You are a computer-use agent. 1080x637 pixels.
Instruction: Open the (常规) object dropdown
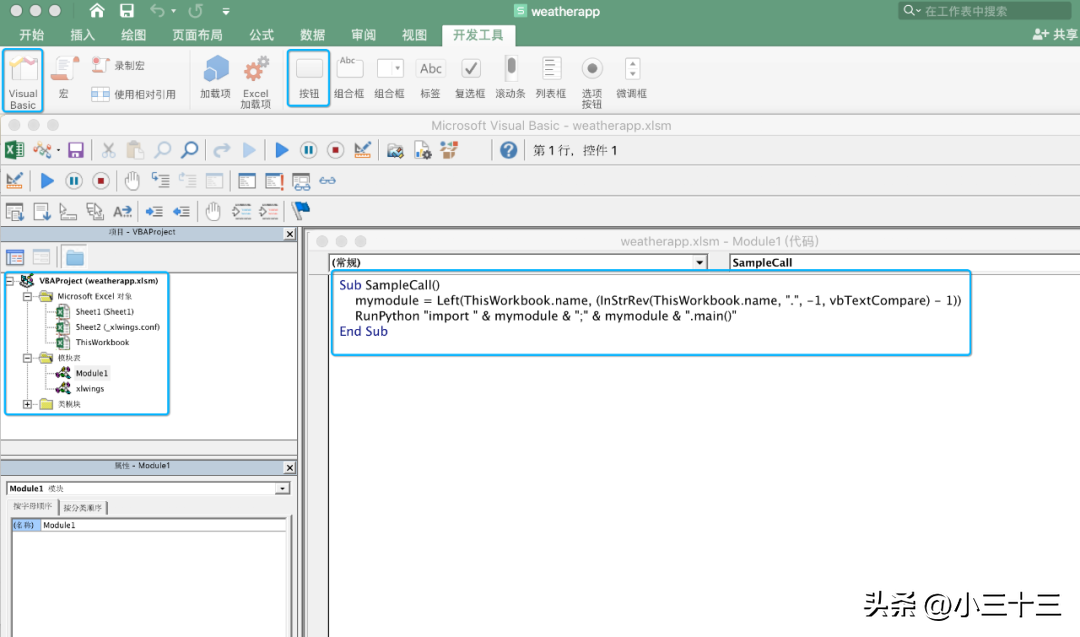[x=699, y=262]
